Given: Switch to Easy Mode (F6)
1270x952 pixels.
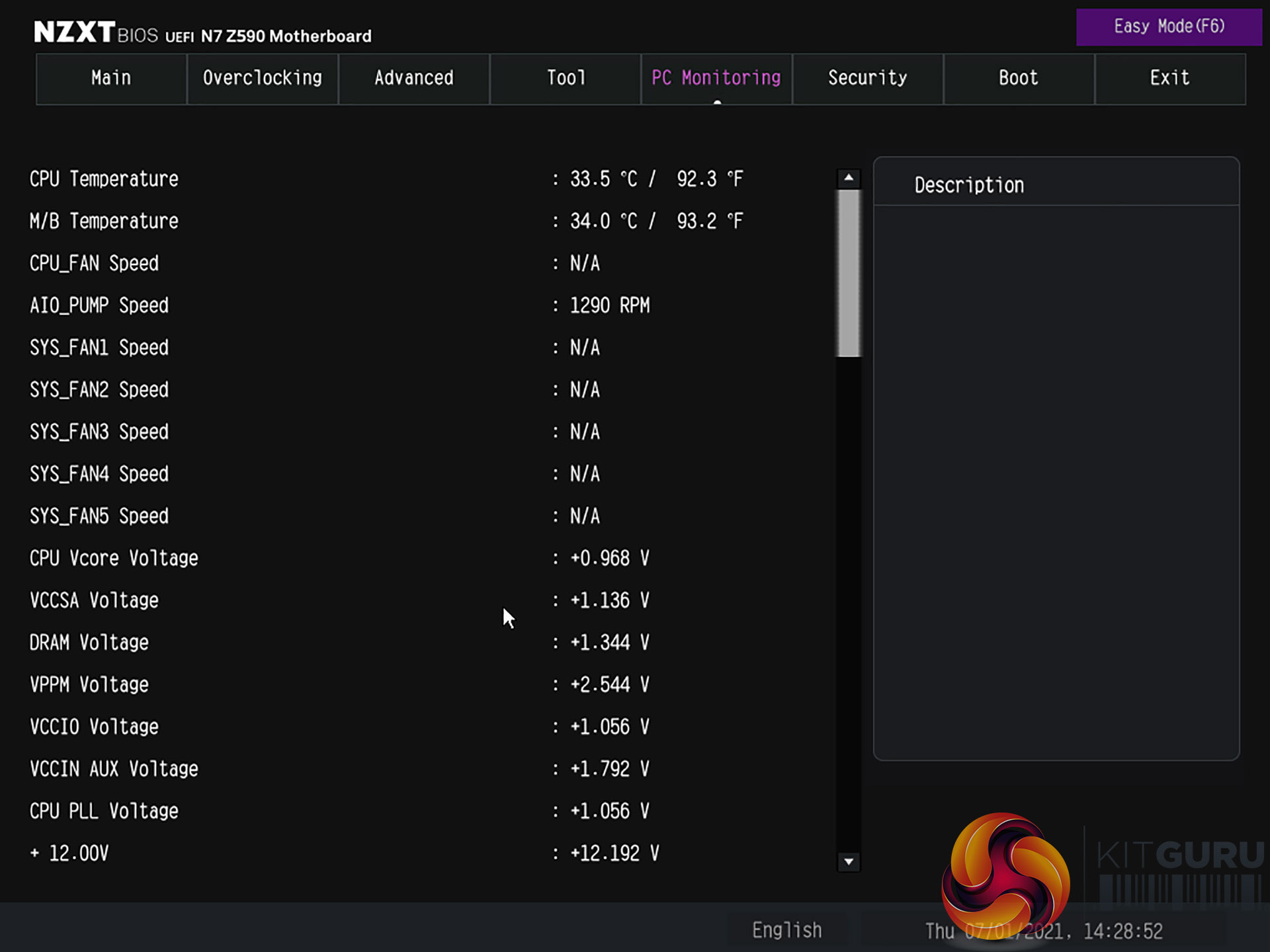Looking at the screenshot, I should pos(1169,27).
